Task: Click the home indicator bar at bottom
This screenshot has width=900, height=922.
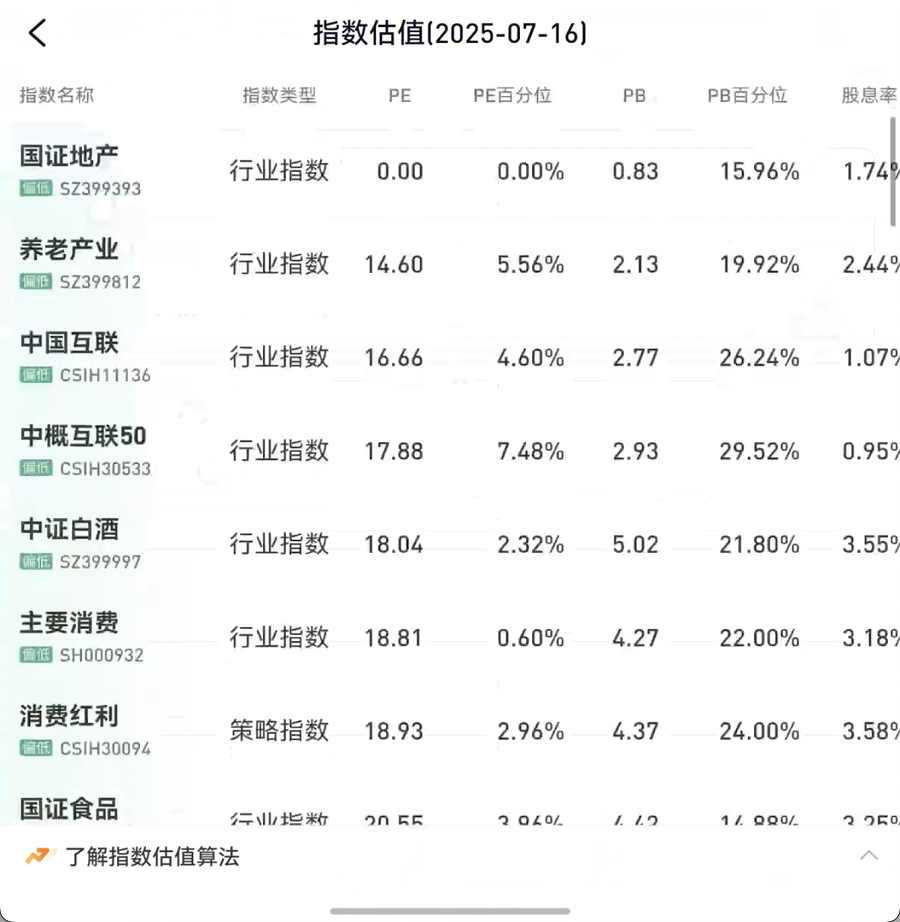Action: coord(450,911)
